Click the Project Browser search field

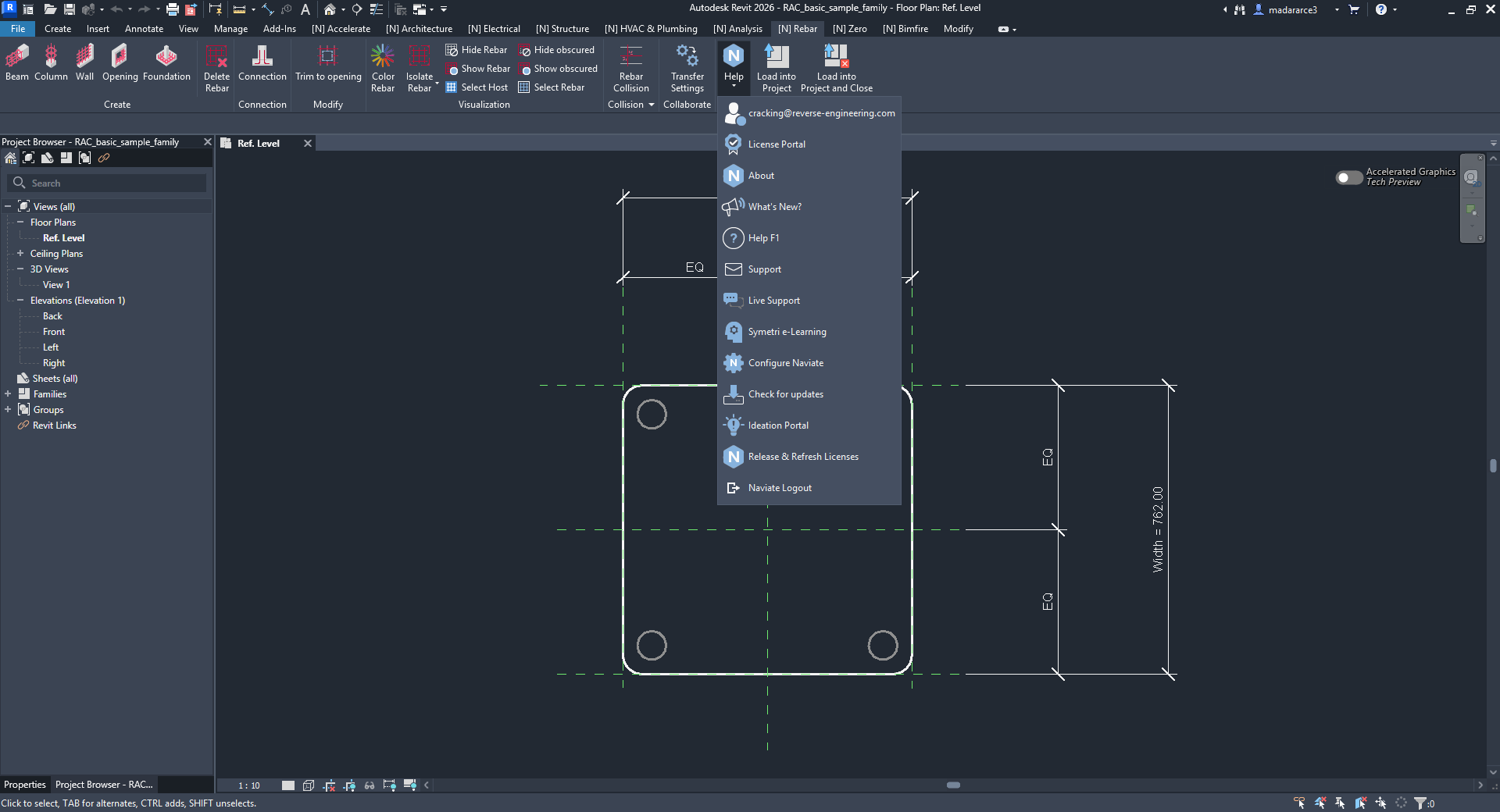tap(109, 183)
